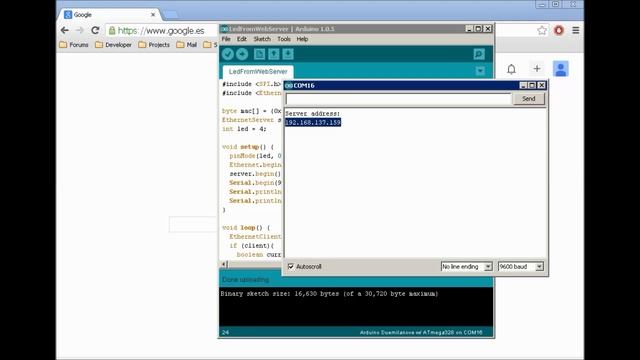Viewport: 640px width, 360px height.
Task: Click the 'Server address:' serial output line
Action: coord(312,113)
